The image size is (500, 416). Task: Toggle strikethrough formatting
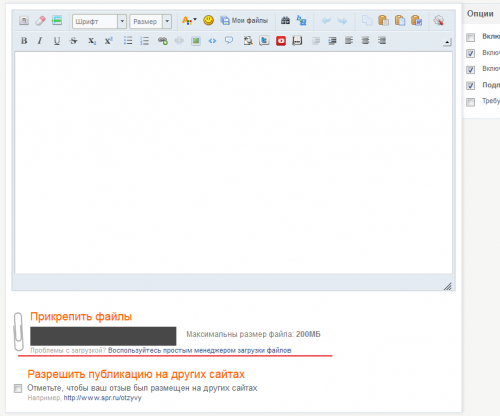74,41
